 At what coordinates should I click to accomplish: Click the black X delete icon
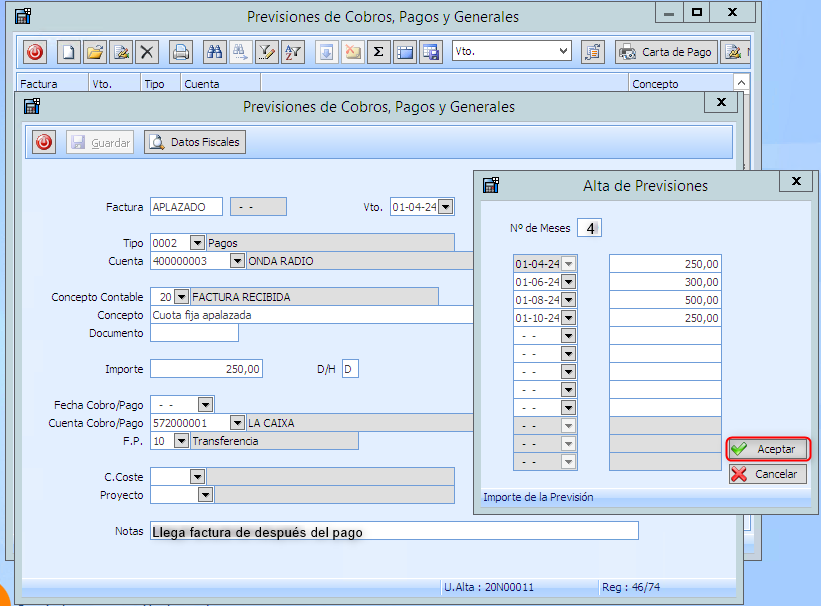[147, 52]
